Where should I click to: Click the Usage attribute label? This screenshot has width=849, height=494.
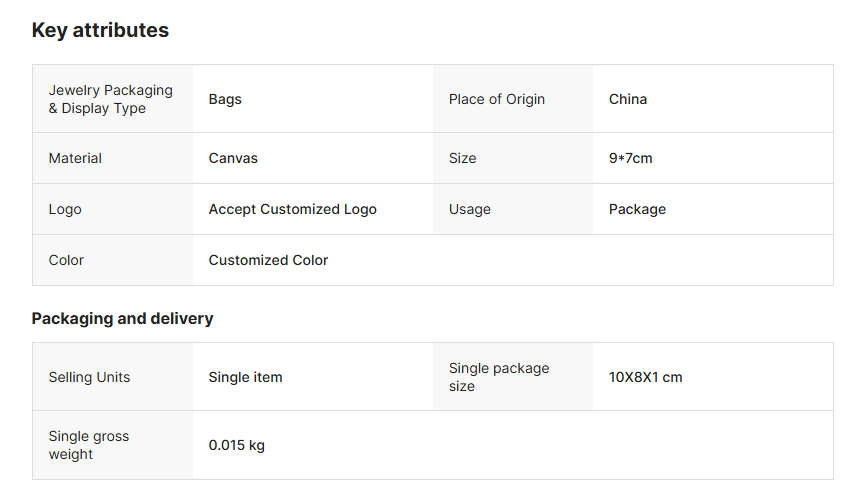tap(470, 209)
